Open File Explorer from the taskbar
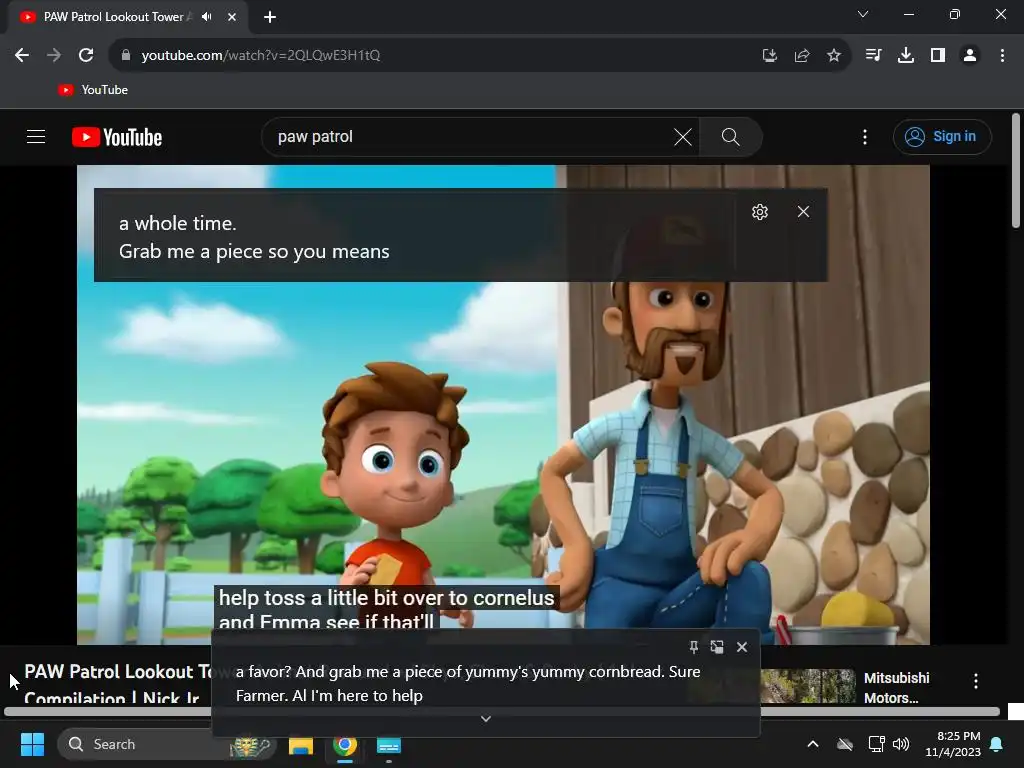 pos(301,745)
